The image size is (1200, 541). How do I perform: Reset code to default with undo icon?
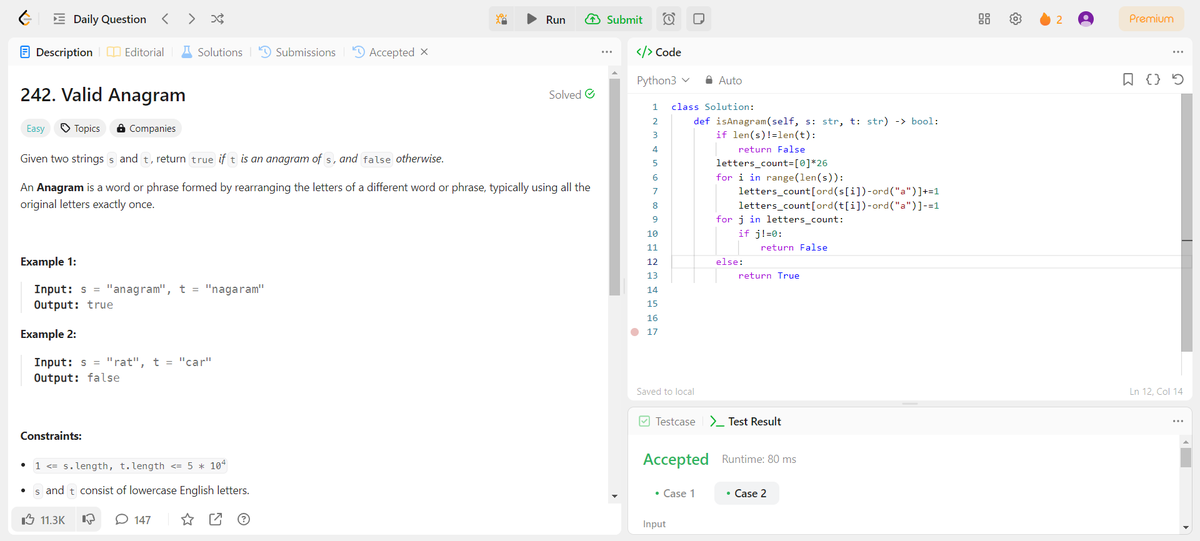click(1177, 80)
